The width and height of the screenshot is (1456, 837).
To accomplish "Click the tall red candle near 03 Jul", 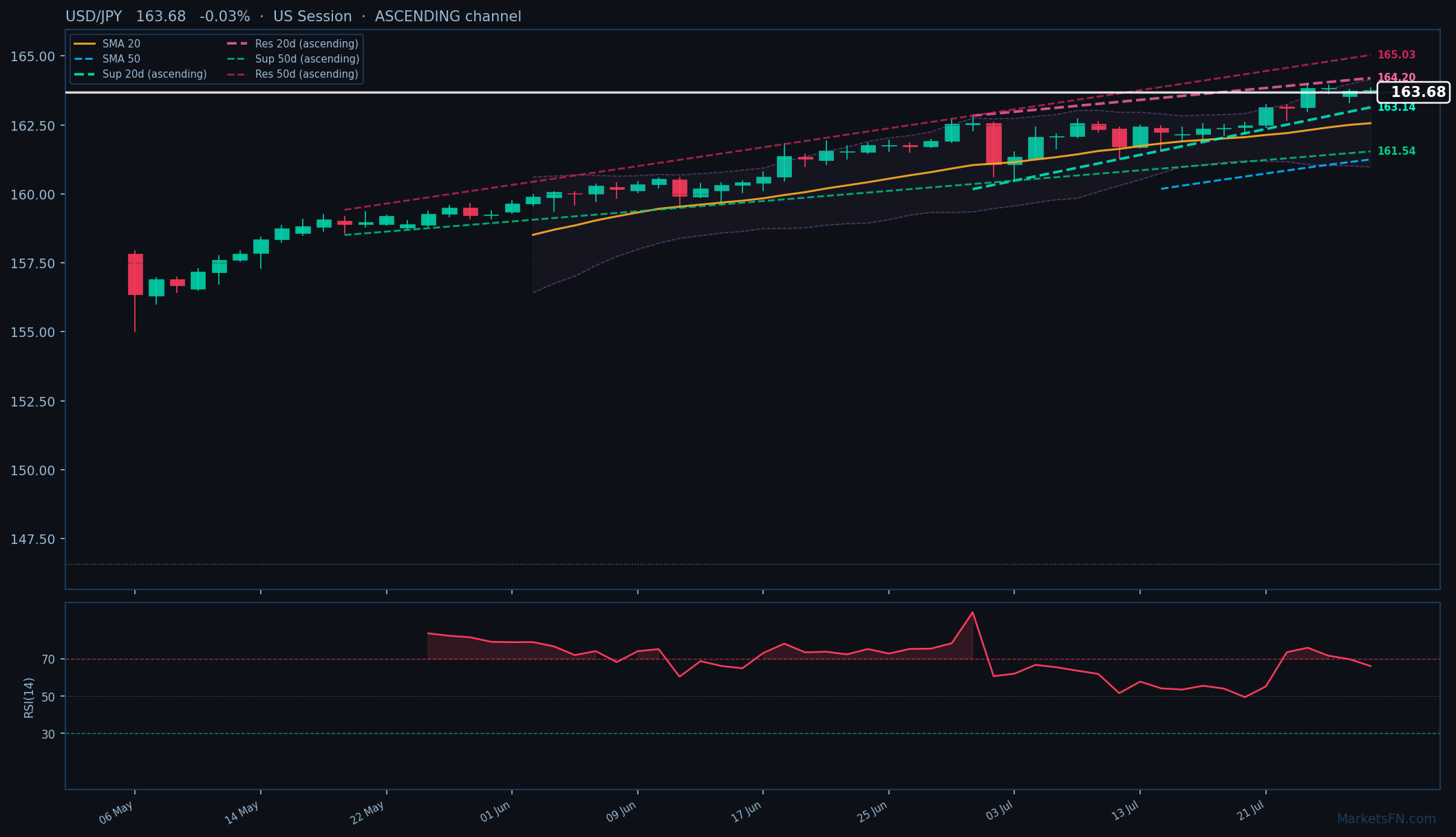I will pyautogui.click(x=994, y=143).
